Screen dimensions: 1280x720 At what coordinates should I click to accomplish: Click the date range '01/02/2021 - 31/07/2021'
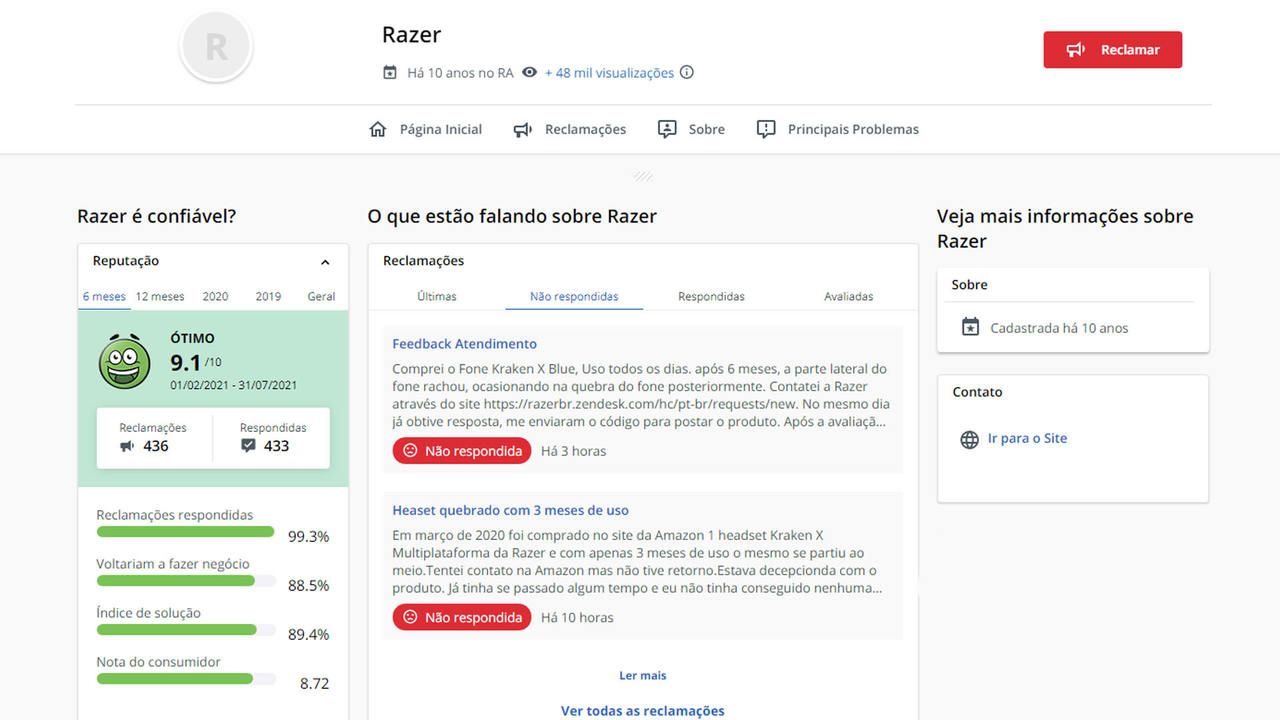point(233,385)
